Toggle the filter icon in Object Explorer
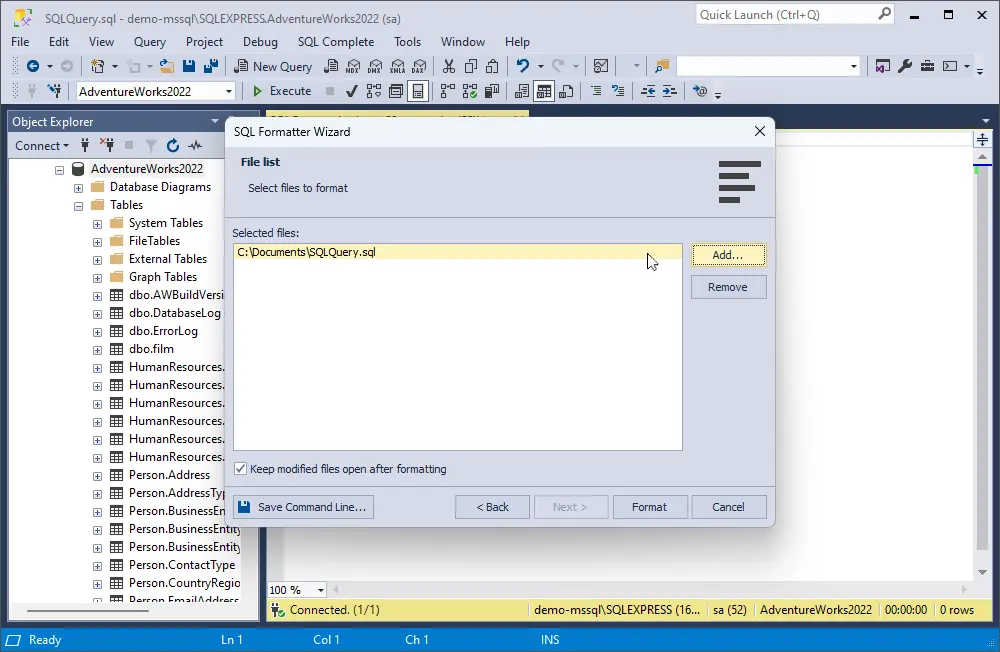This screenshot has height=652, width=1000. [x=150, y=145]
